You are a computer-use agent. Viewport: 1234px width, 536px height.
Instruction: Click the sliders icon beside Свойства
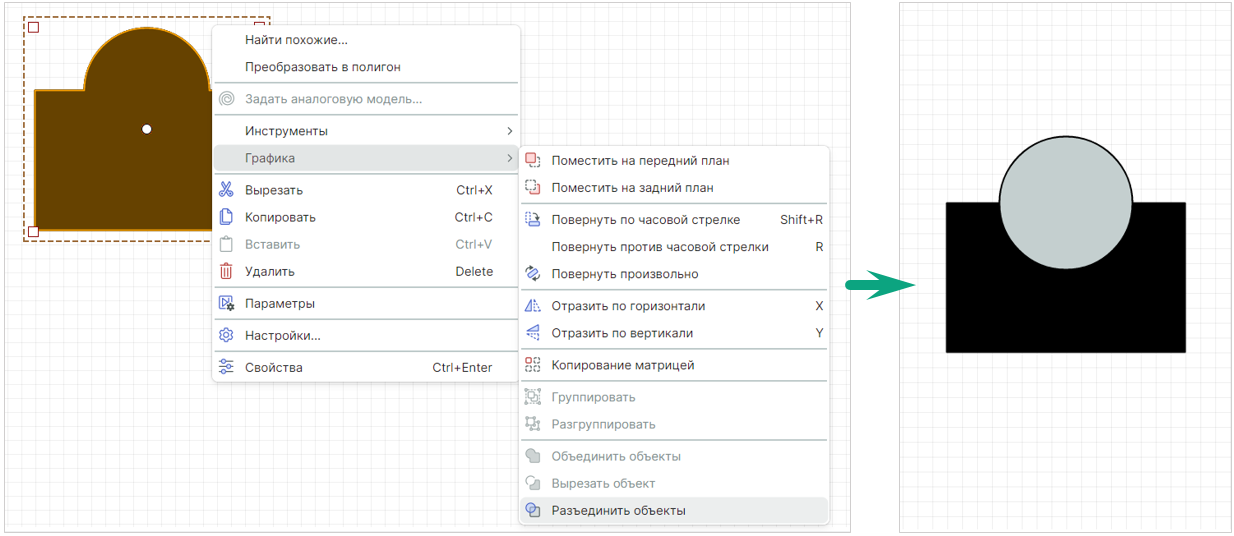click(x=226, y=367)
